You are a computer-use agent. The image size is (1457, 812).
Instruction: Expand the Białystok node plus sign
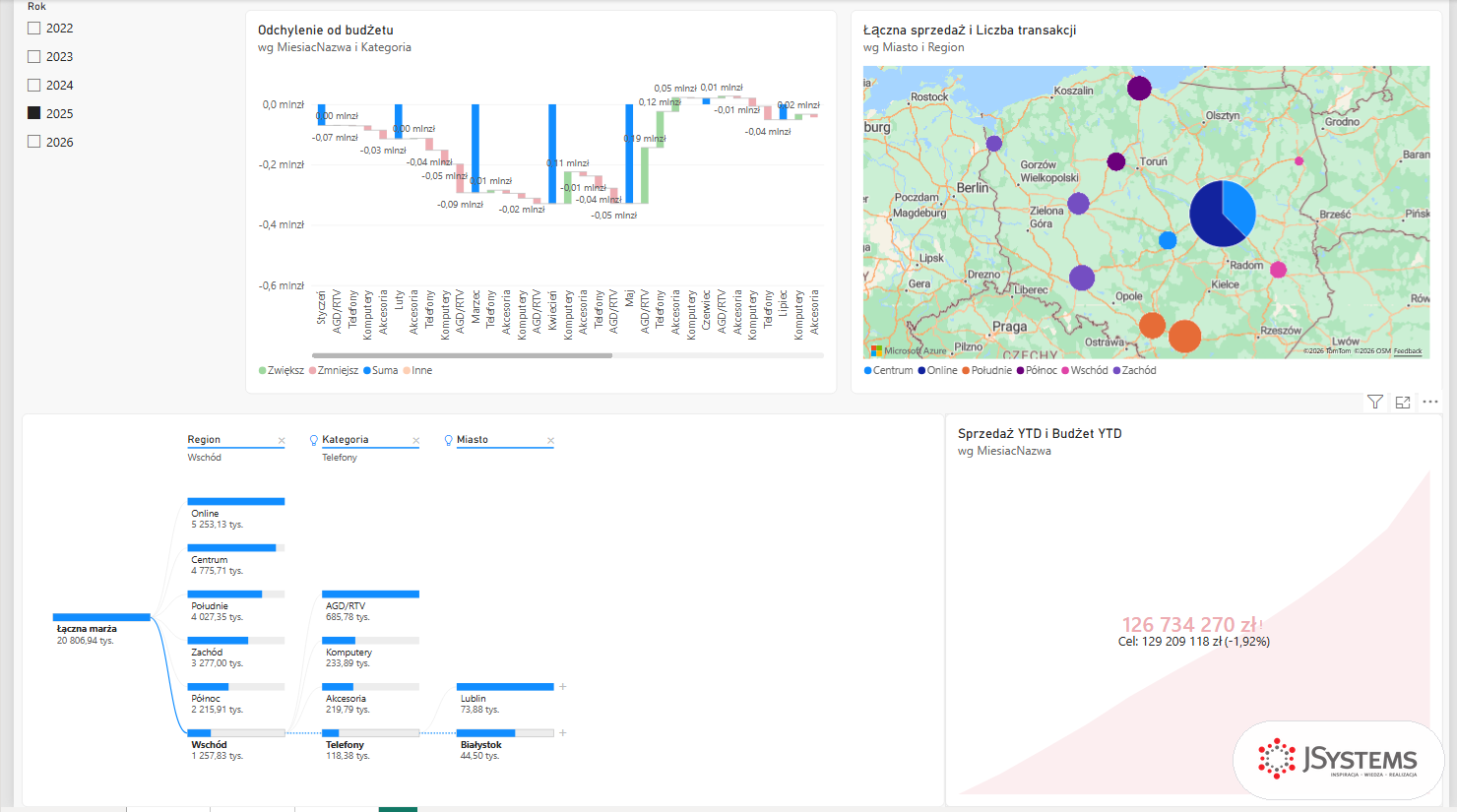click(x=563, y=732)
